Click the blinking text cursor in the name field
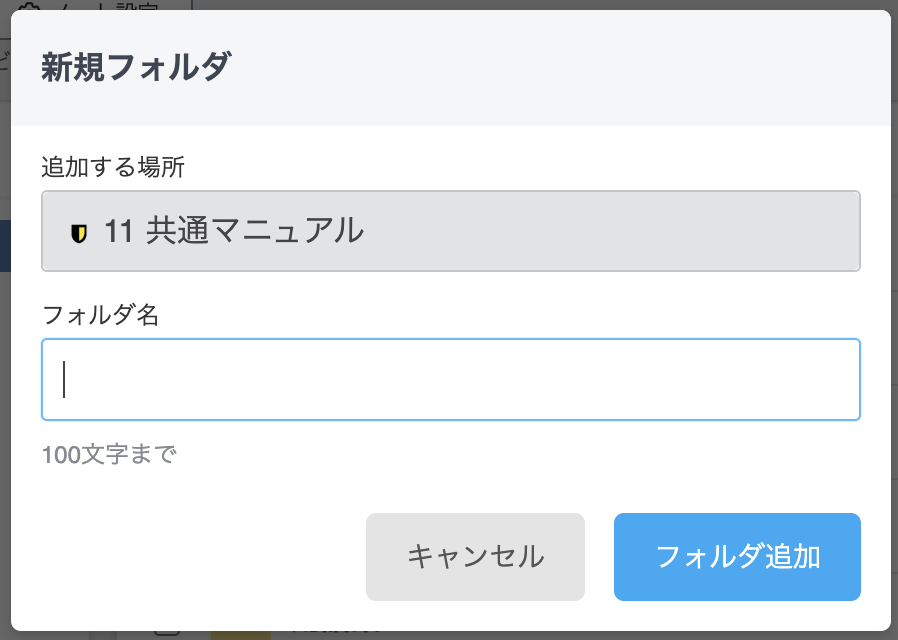Screen dimensions: 898x640 64,380
